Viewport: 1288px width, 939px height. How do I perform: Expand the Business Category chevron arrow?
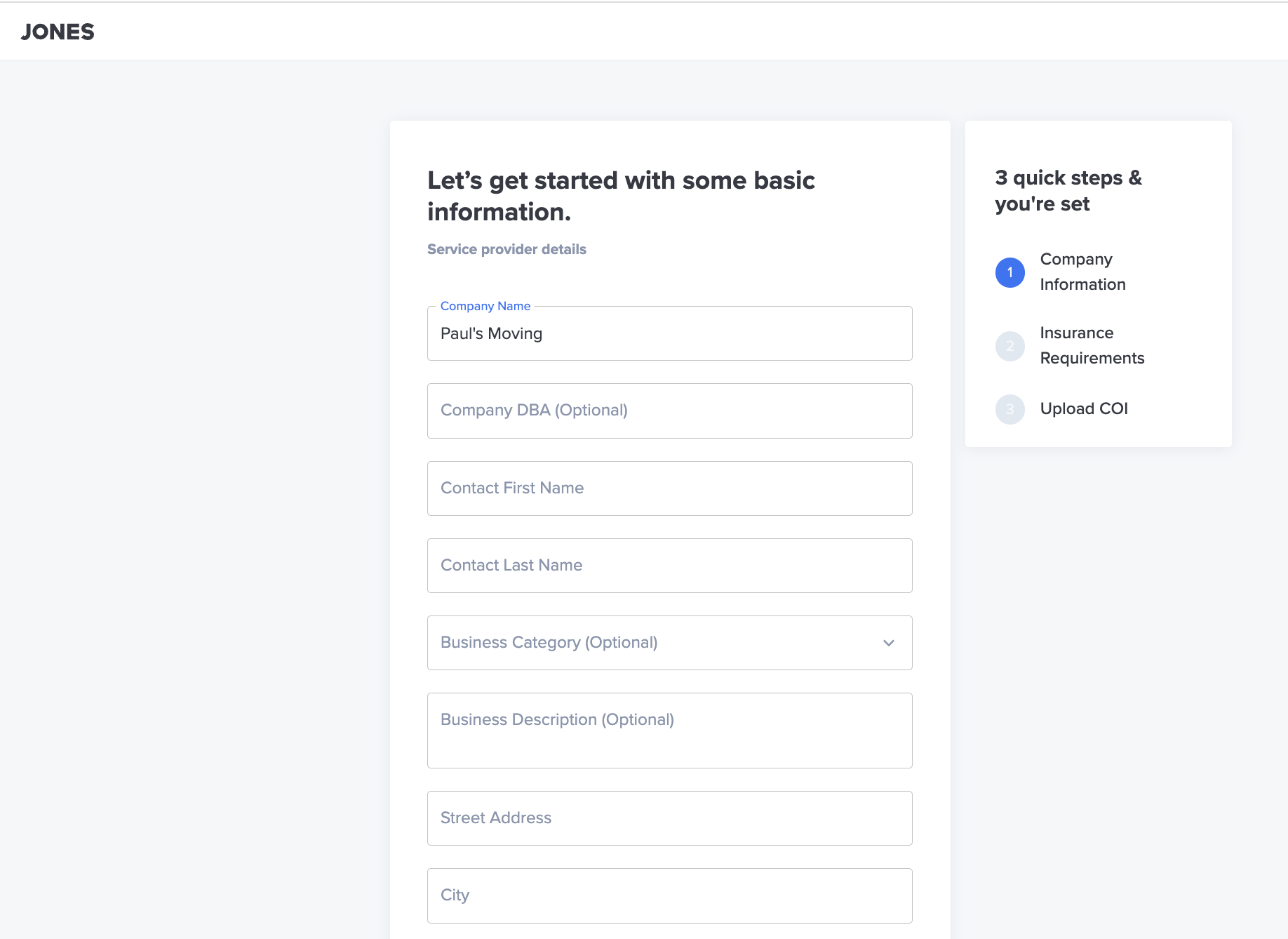point(888,643)
